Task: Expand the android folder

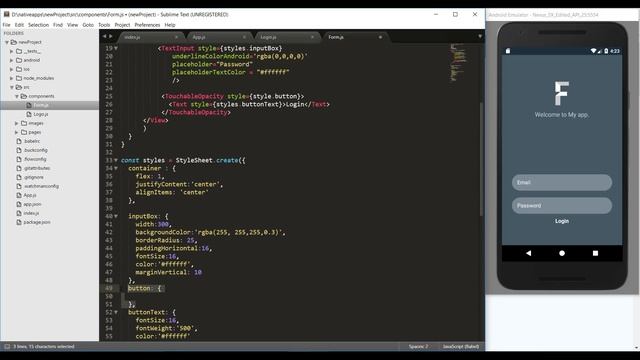Action: [11, 60]
